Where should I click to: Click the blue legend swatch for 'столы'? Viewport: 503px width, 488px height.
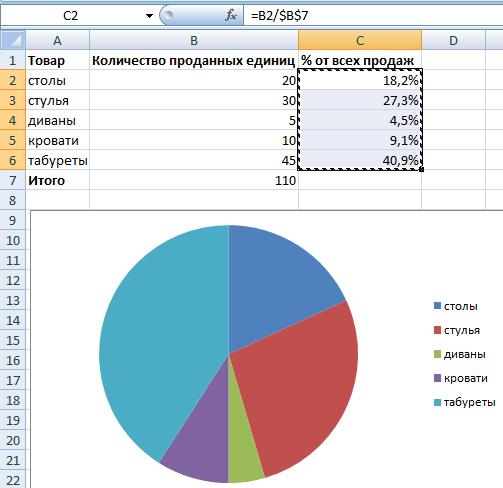[x=437, y=306]
